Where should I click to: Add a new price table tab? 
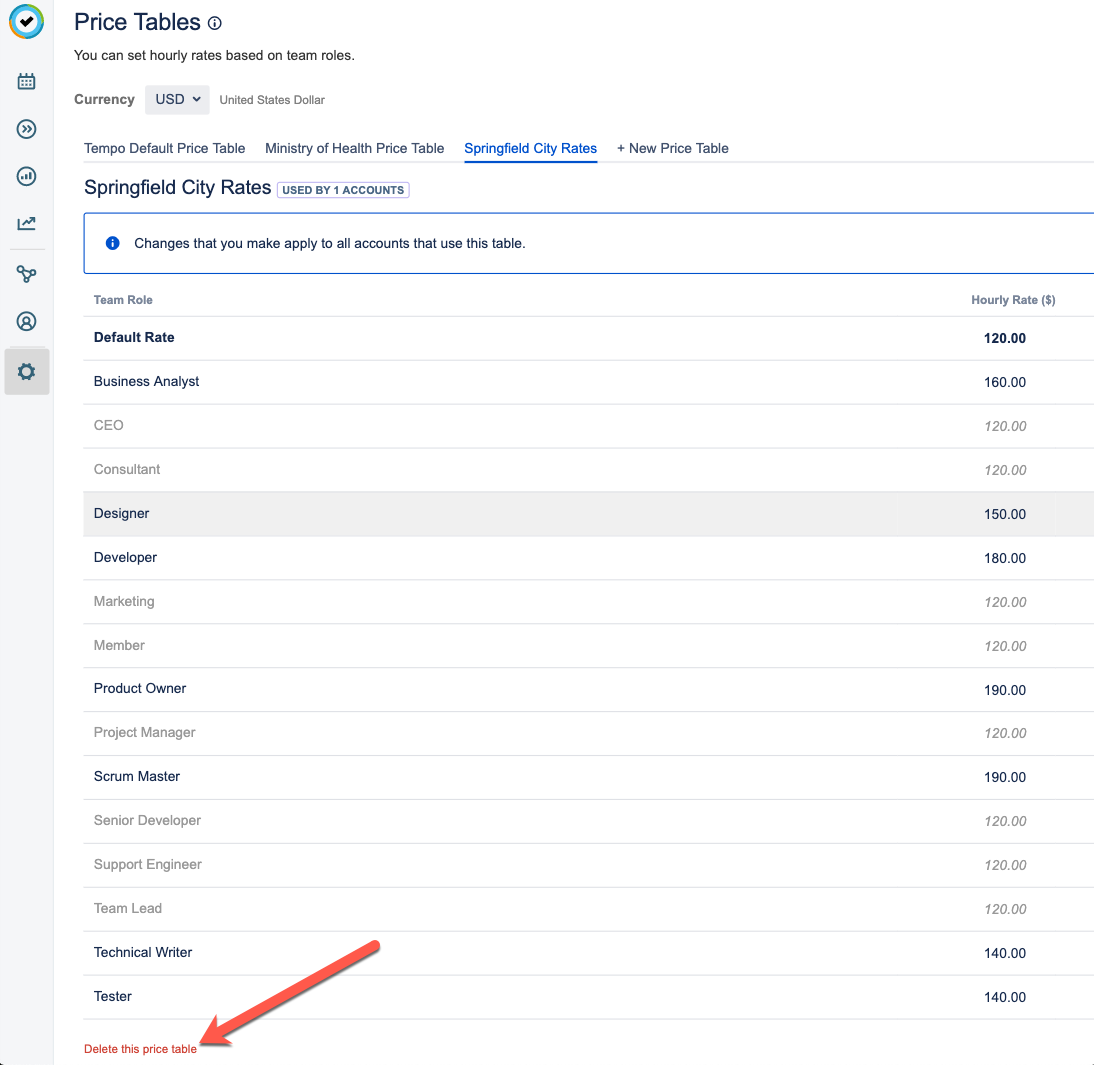[x=672, y=148]
